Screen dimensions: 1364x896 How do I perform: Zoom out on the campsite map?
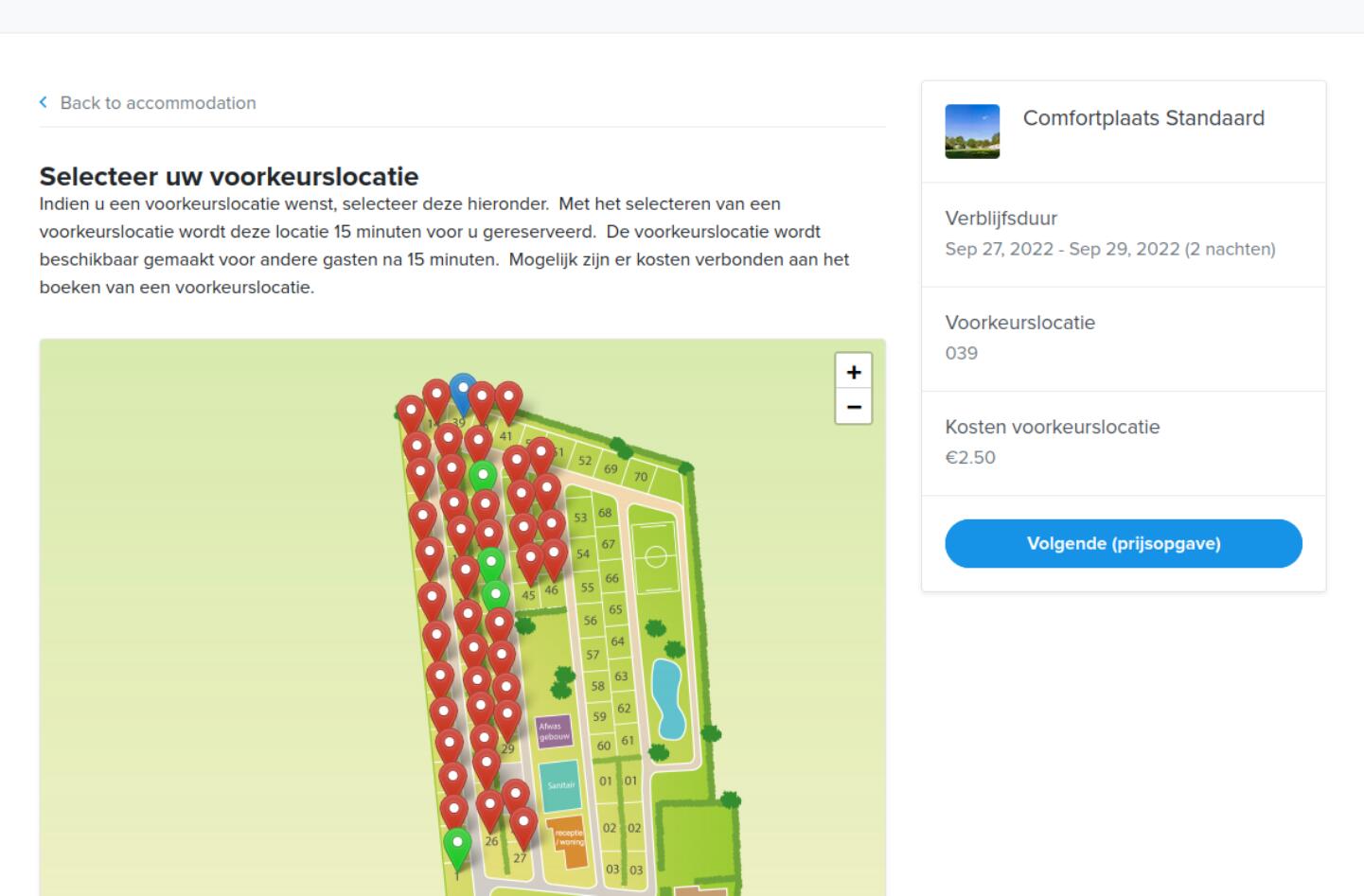[853, 407]
